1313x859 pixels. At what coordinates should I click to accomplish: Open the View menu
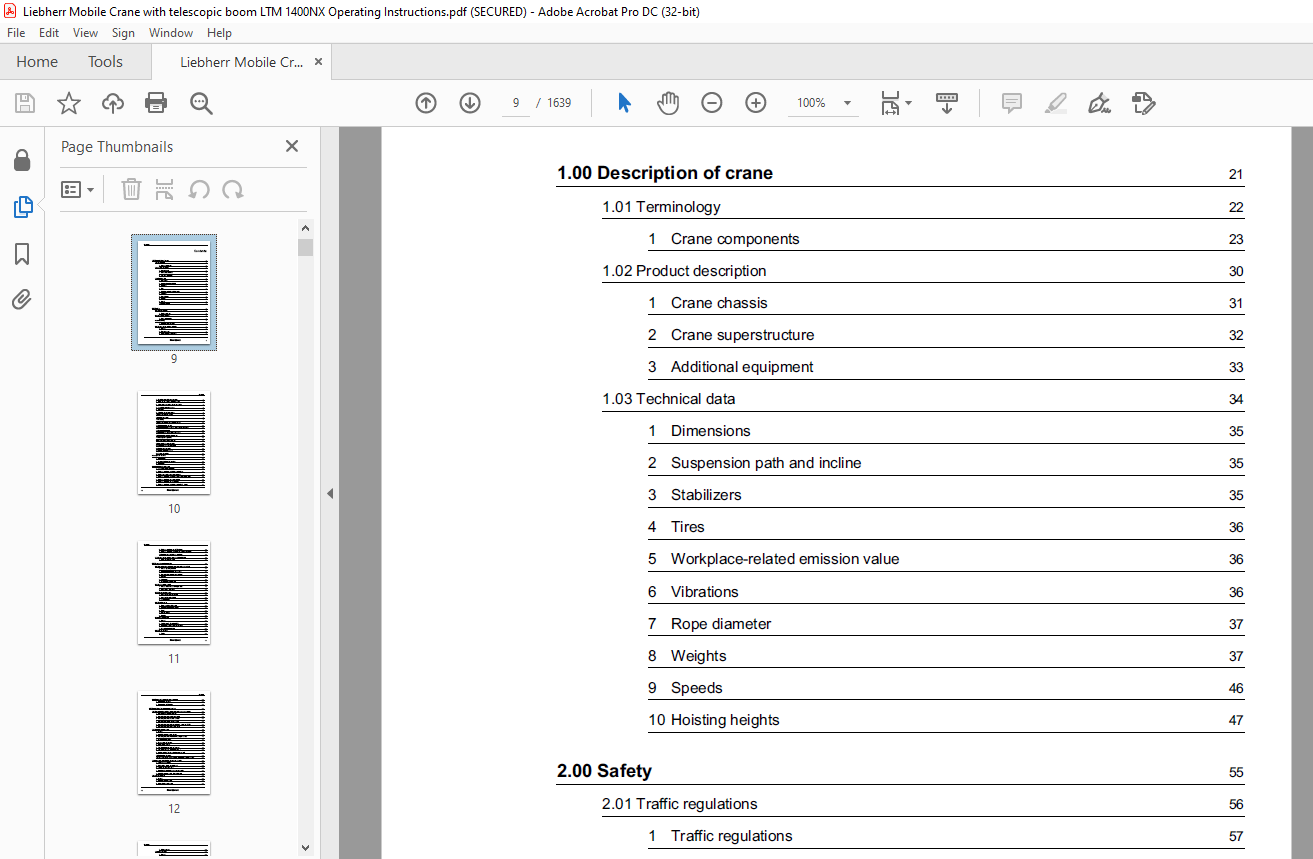click(x=85, y=33)
